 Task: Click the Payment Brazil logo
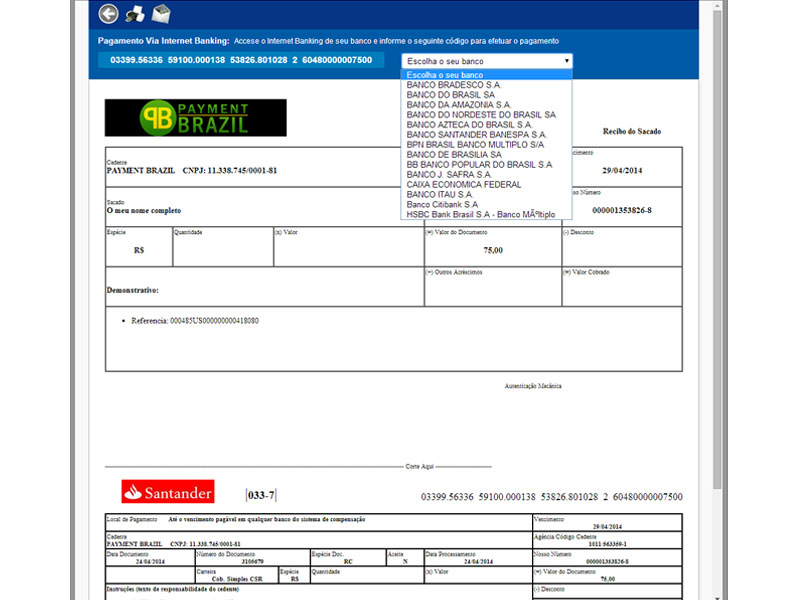point(195,118)
